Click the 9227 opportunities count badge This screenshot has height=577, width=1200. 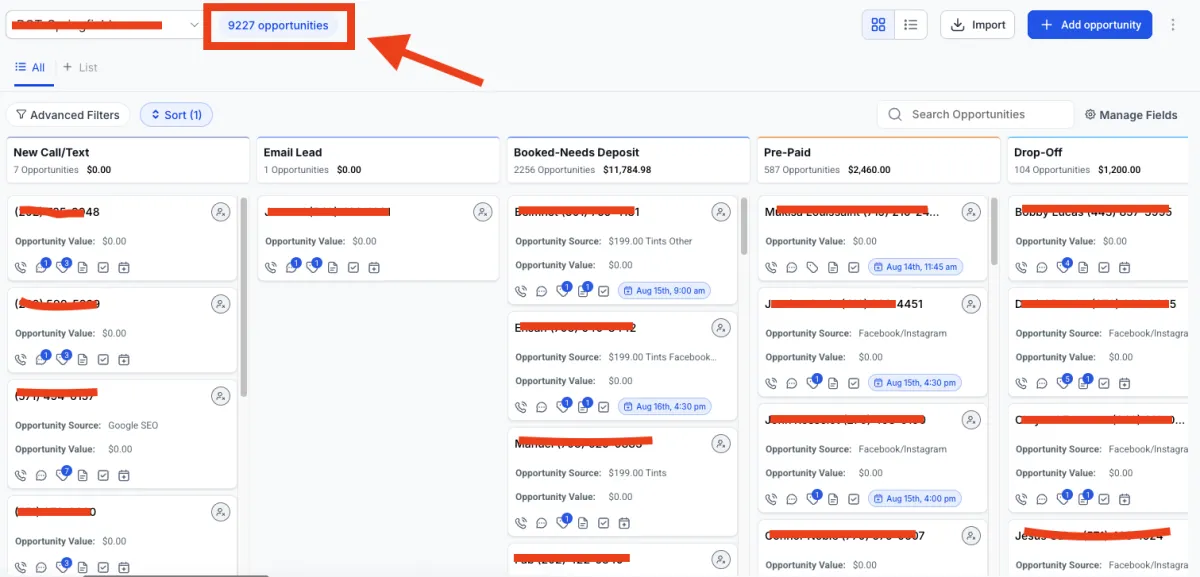coord(277,25)
